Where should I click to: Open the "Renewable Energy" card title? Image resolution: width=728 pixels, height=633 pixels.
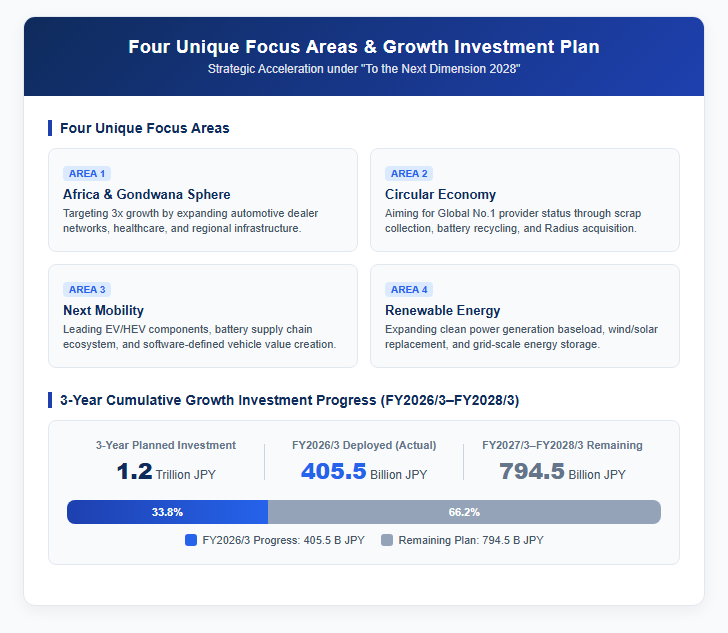442,310
